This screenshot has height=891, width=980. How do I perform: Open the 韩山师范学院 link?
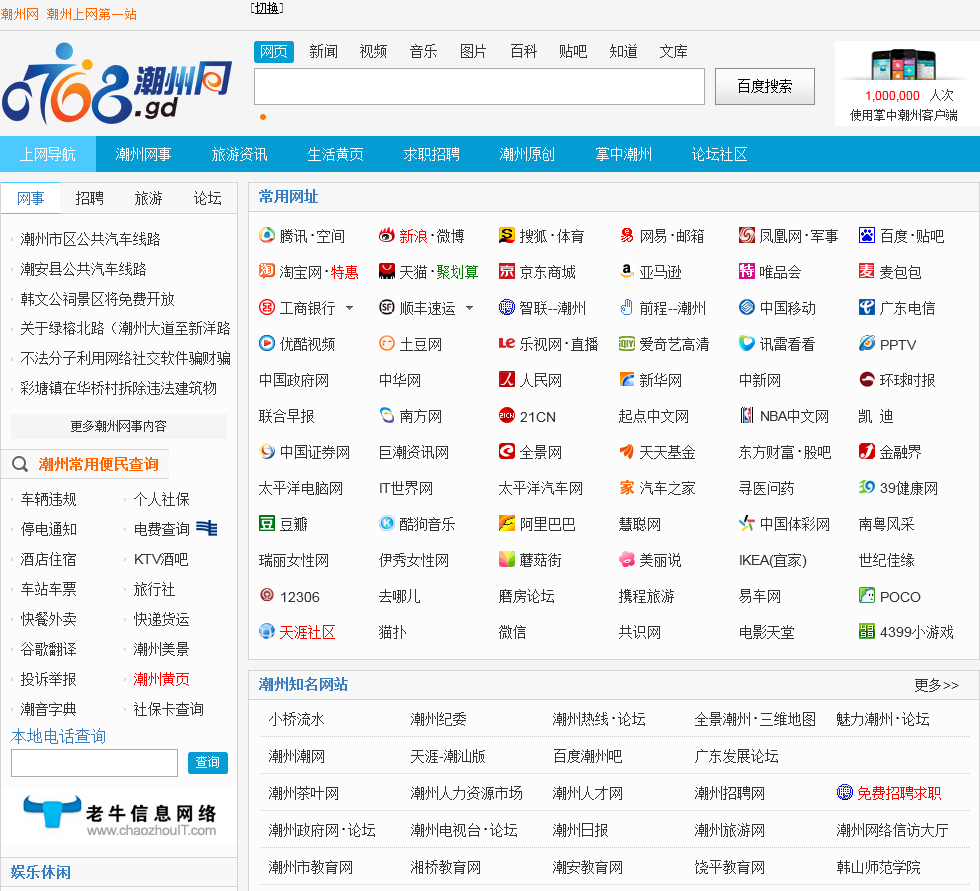point(878,867)
